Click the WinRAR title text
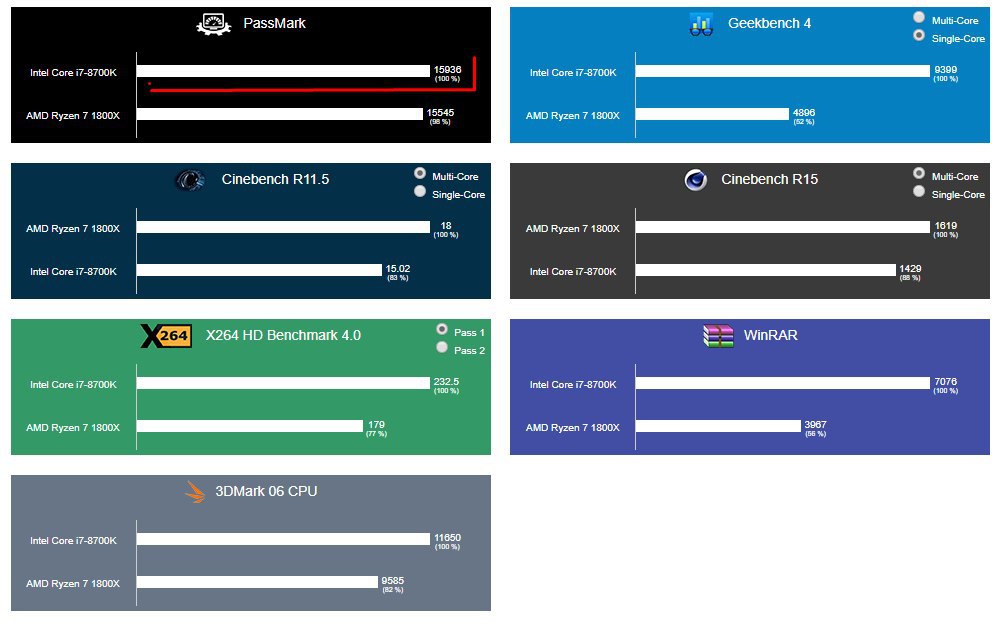Viewport: 1007px width, 641px height. [x=771, y=336]
